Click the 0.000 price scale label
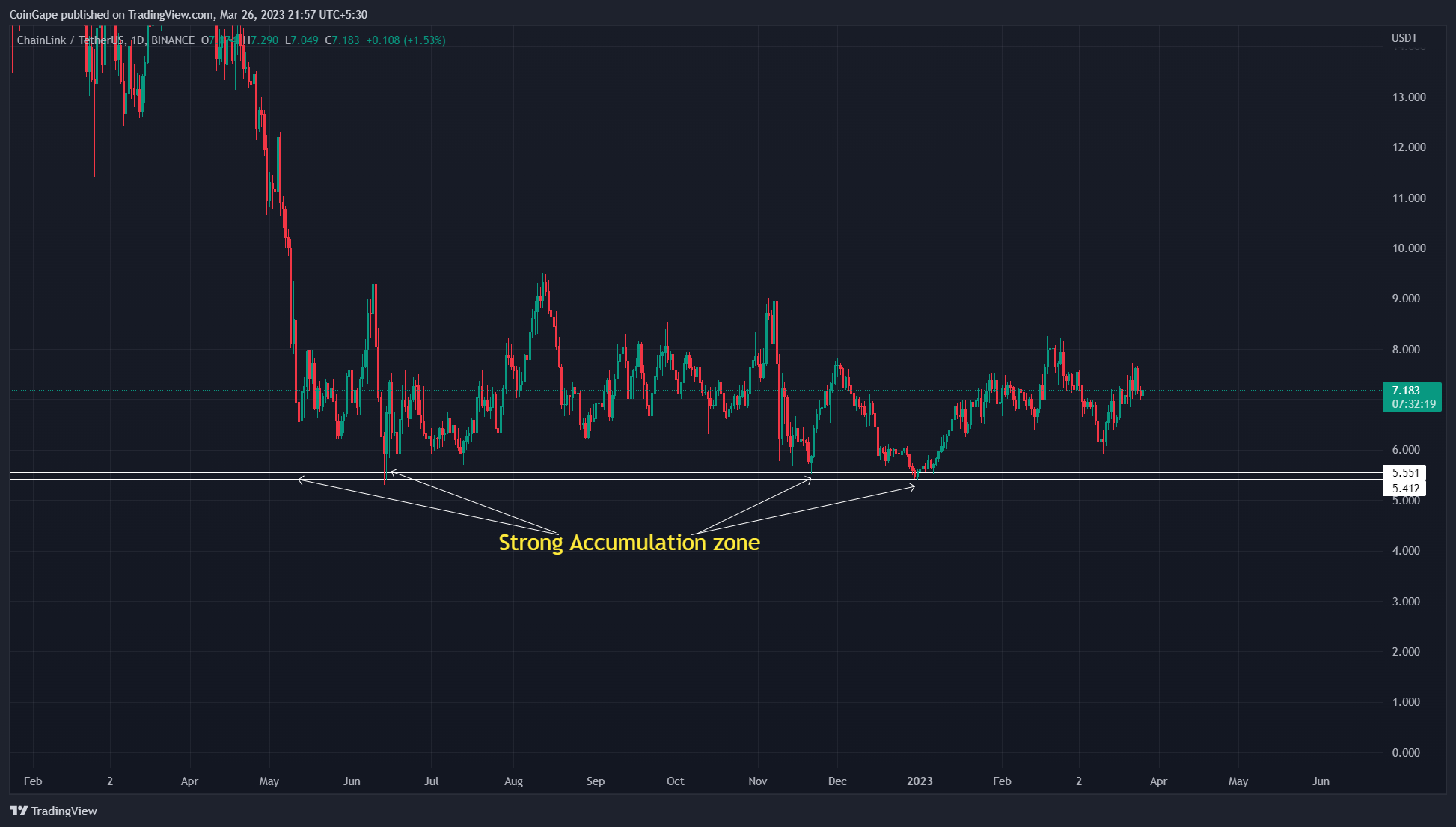Image resolution: width=1456 pixels, height=827 pixels. point(1405,753)
